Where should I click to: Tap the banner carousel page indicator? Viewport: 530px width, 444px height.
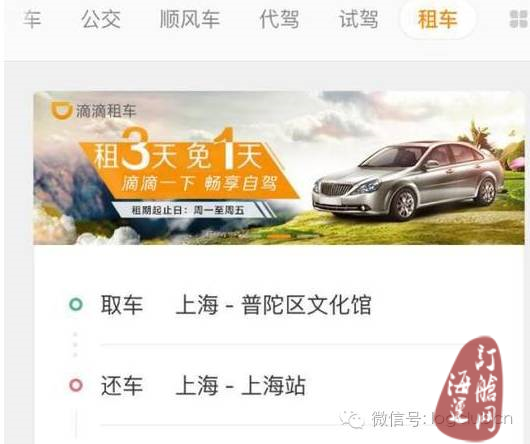pyautogui.click(x=293, y=237)
